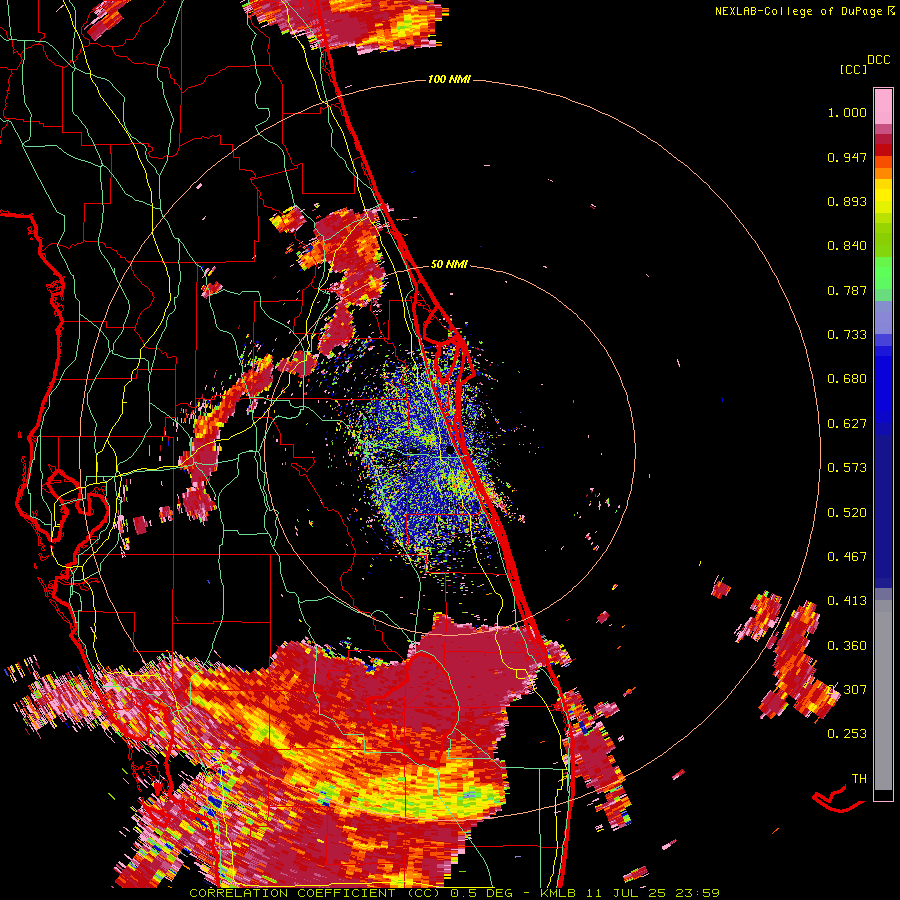Pick the light pink swatch at top of color bar
Image resolution: width=900 pixels, height=900 pixels.
coord(883,106)
